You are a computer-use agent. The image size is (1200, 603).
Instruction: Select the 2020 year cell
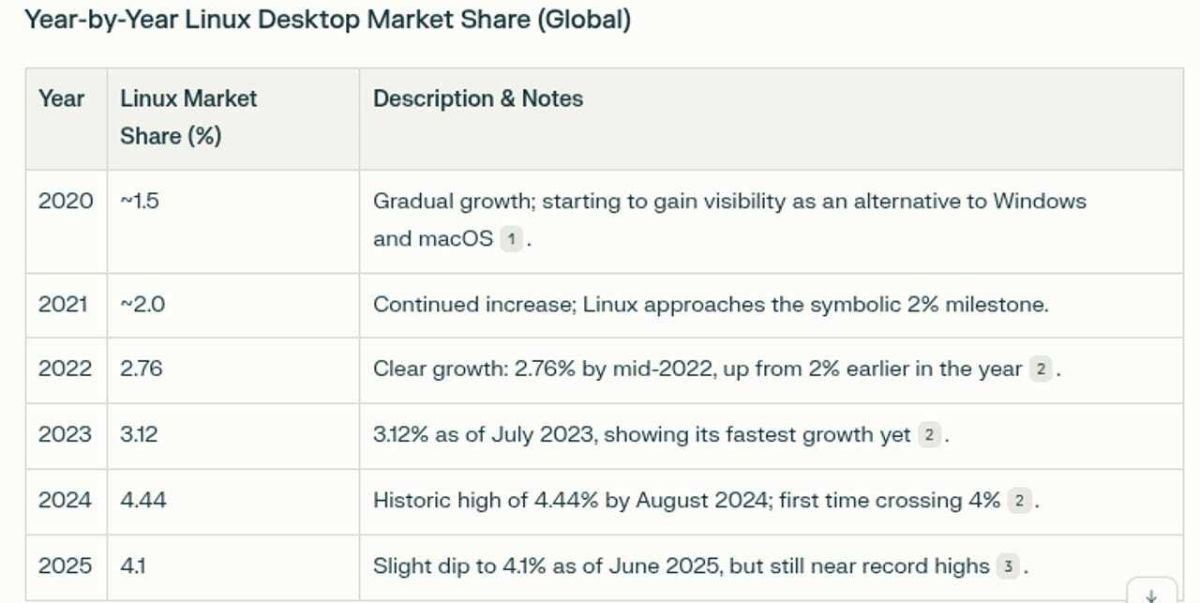[x=65, y=201]
